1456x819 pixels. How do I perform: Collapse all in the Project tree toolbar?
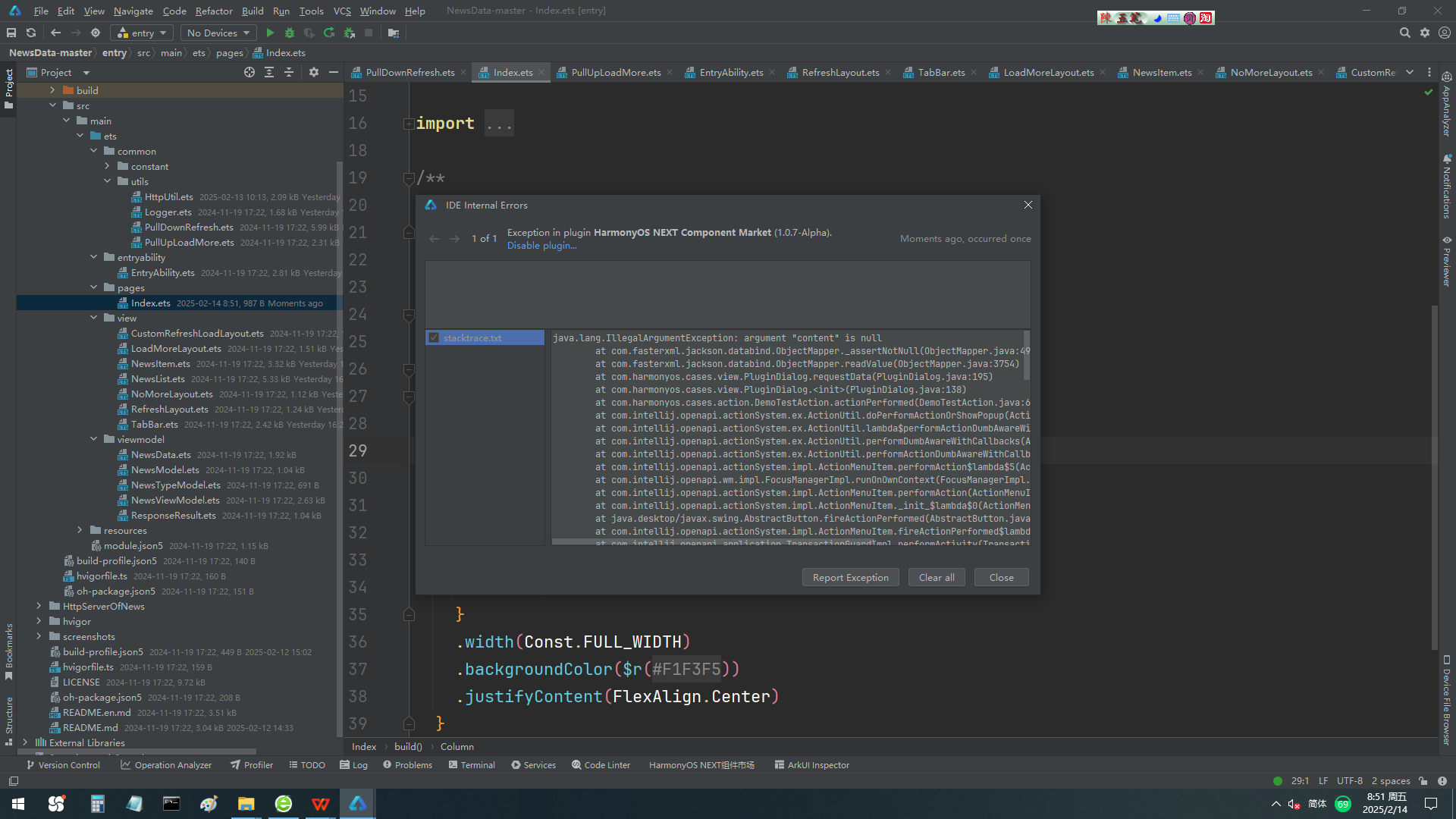[x=289, y=72]
